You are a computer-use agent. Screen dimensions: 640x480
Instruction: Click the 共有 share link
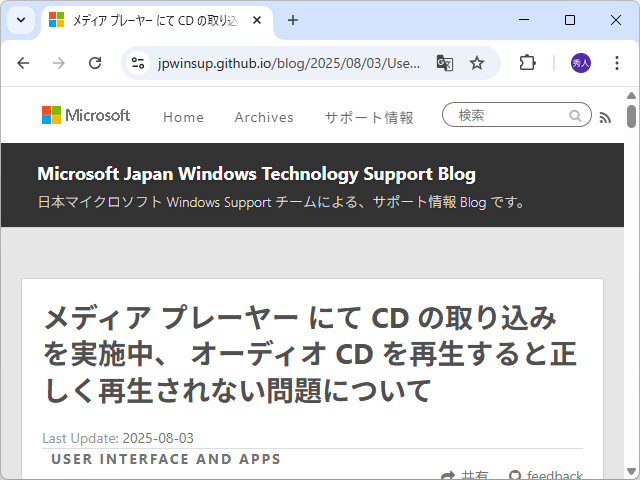465,475
